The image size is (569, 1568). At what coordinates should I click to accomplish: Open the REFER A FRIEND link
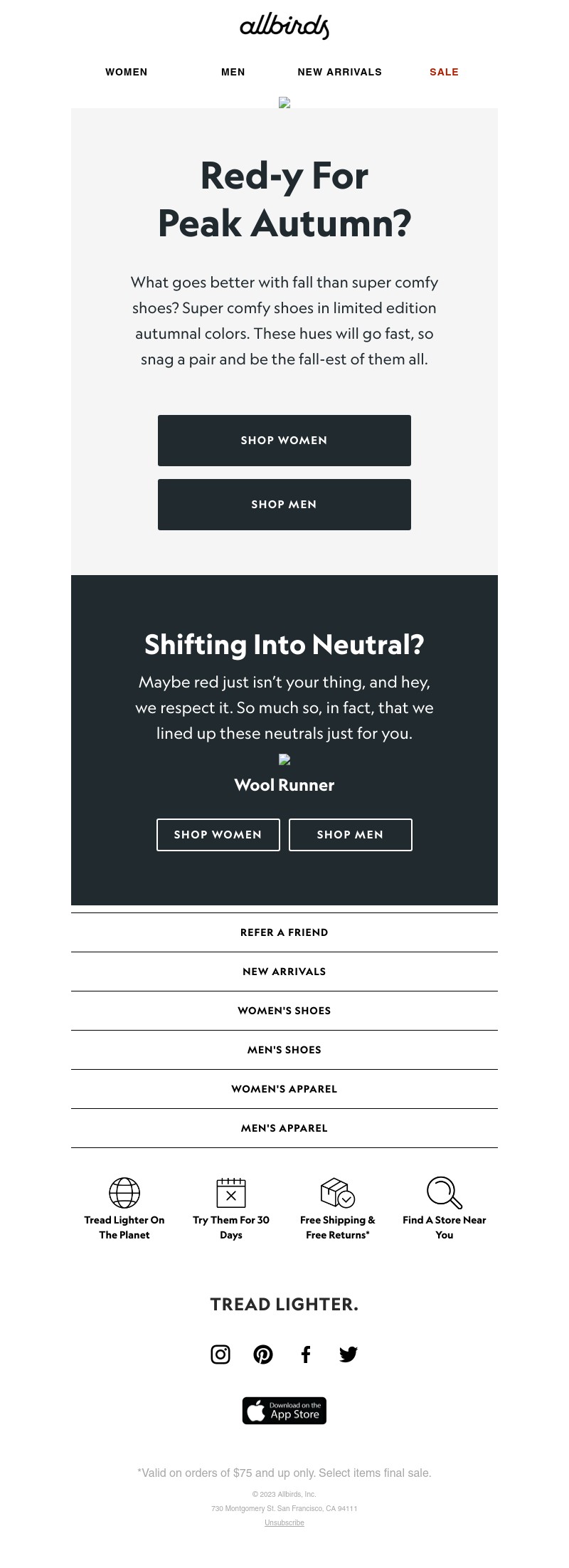[284, 932]
